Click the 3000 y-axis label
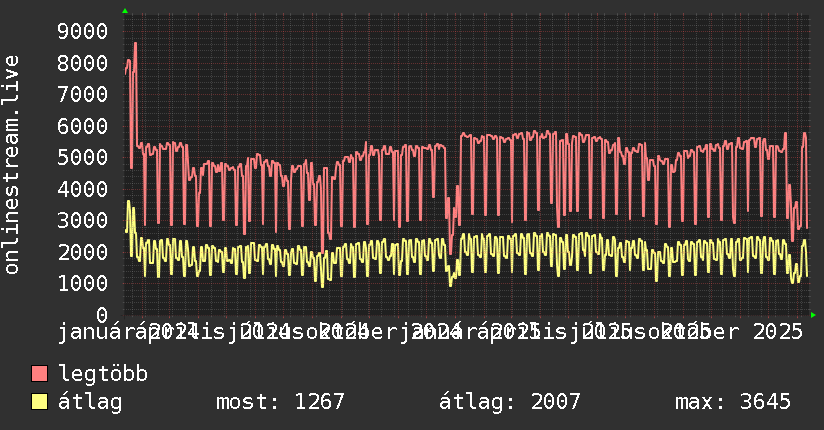This screenshot has height=430, width=824. [83, 220]
